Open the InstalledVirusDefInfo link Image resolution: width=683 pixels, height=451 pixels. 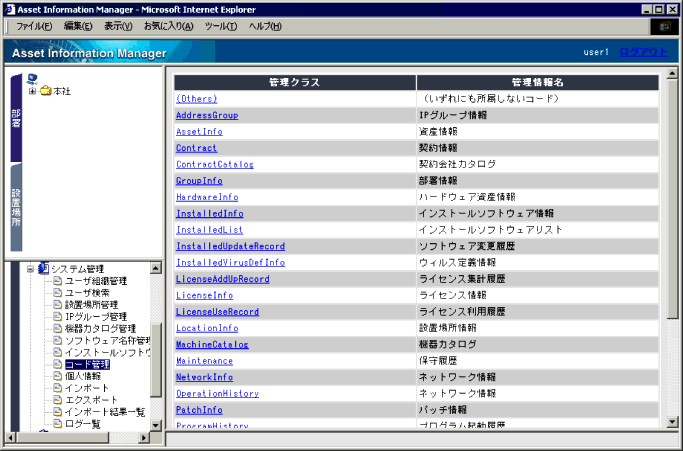[x=230, y=263]
